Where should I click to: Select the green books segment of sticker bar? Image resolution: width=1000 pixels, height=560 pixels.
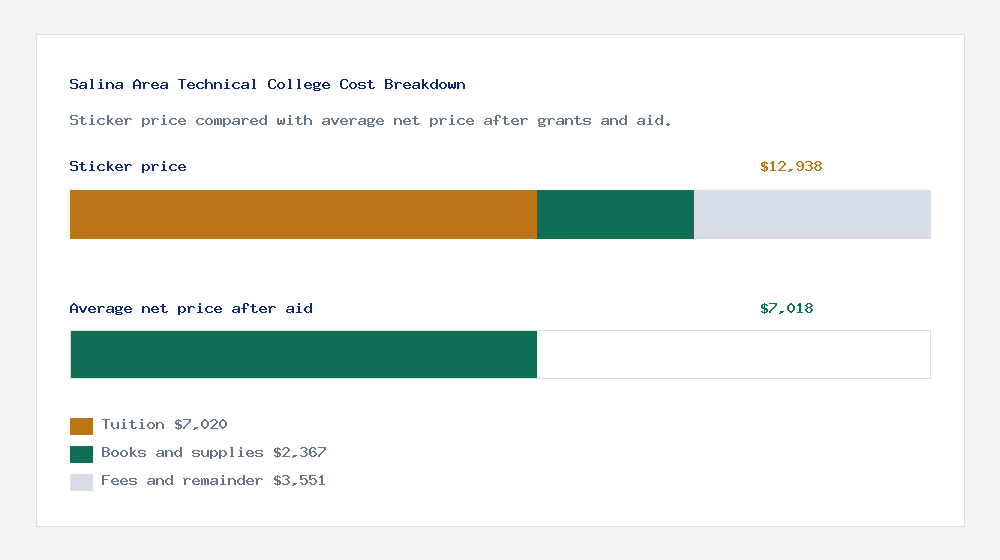[x=615, y=214]
